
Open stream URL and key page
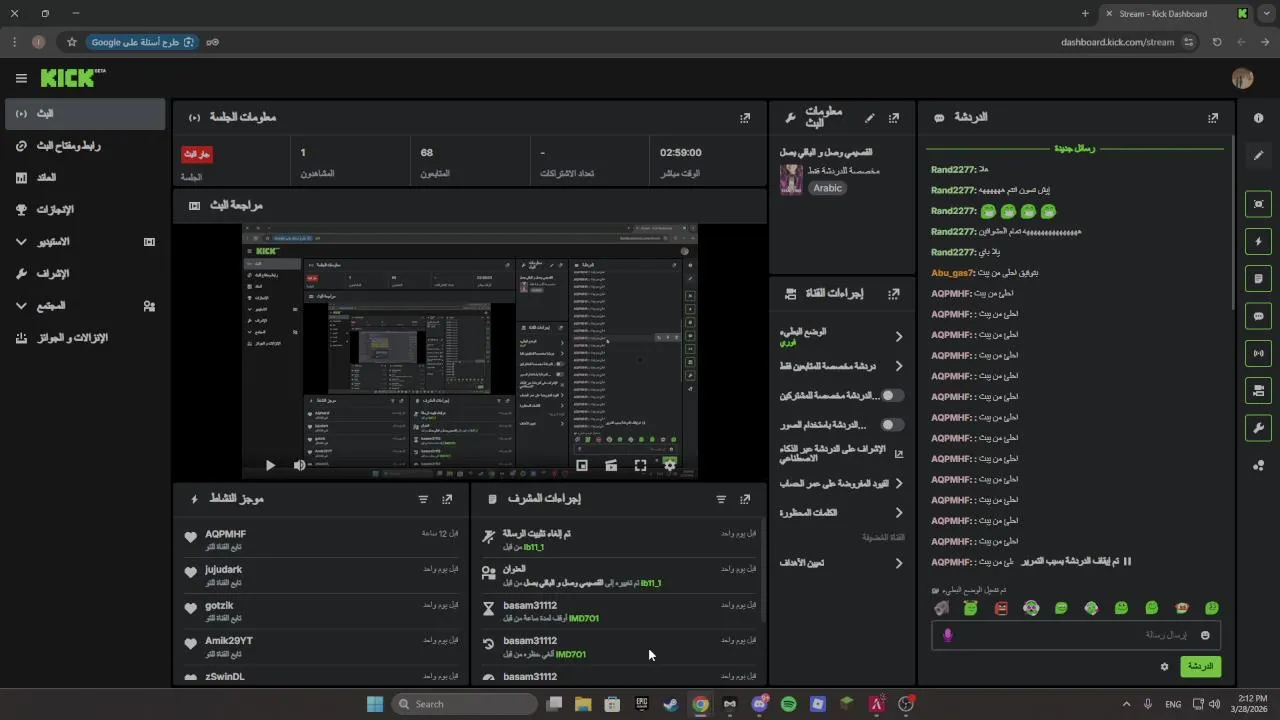tap(85, 146)
